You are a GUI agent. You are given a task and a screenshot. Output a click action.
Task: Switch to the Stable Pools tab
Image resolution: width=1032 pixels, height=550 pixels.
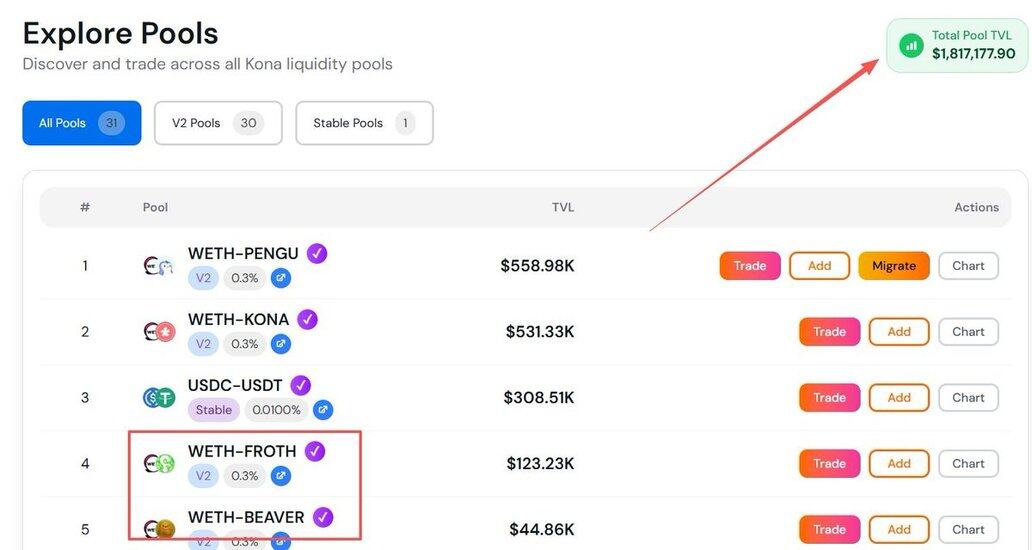pos(364,123)
